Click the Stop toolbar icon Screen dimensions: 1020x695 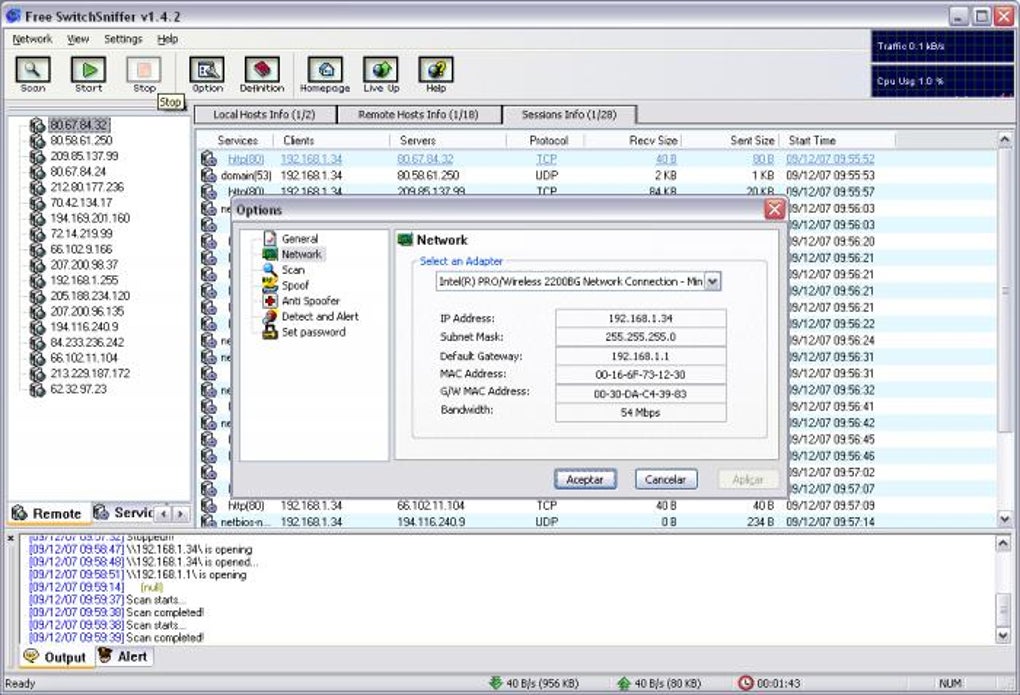[144, 75]
